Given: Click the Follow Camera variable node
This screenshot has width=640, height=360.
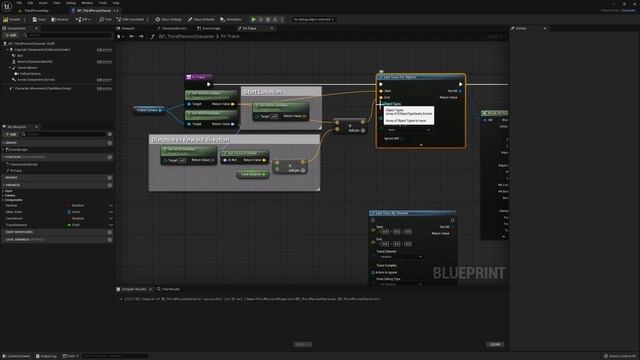Looking at the screenshot, I should tap(149, 110).
